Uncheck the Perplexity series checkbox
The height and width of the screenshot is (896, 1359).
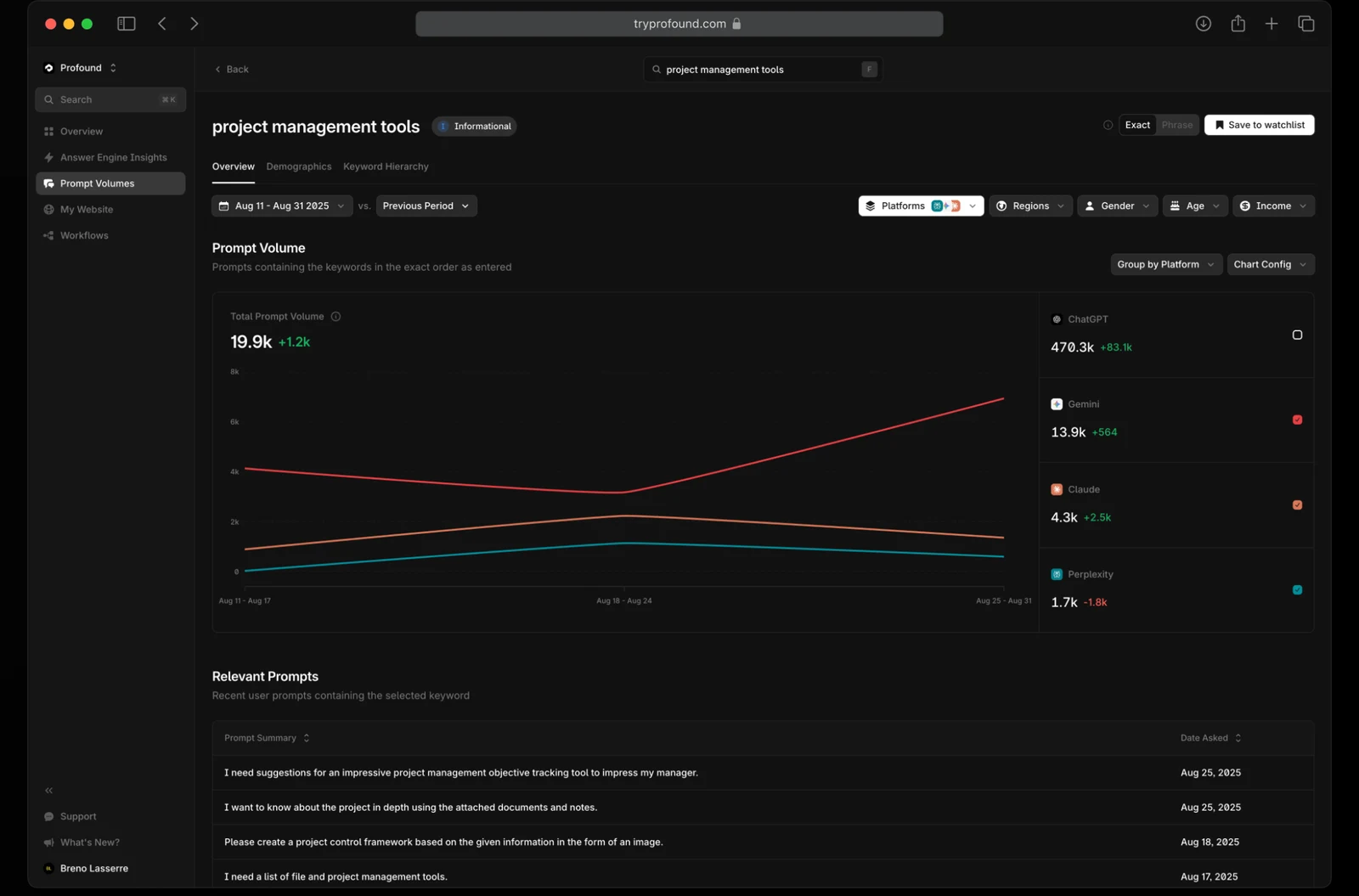tap(1297, 589)
